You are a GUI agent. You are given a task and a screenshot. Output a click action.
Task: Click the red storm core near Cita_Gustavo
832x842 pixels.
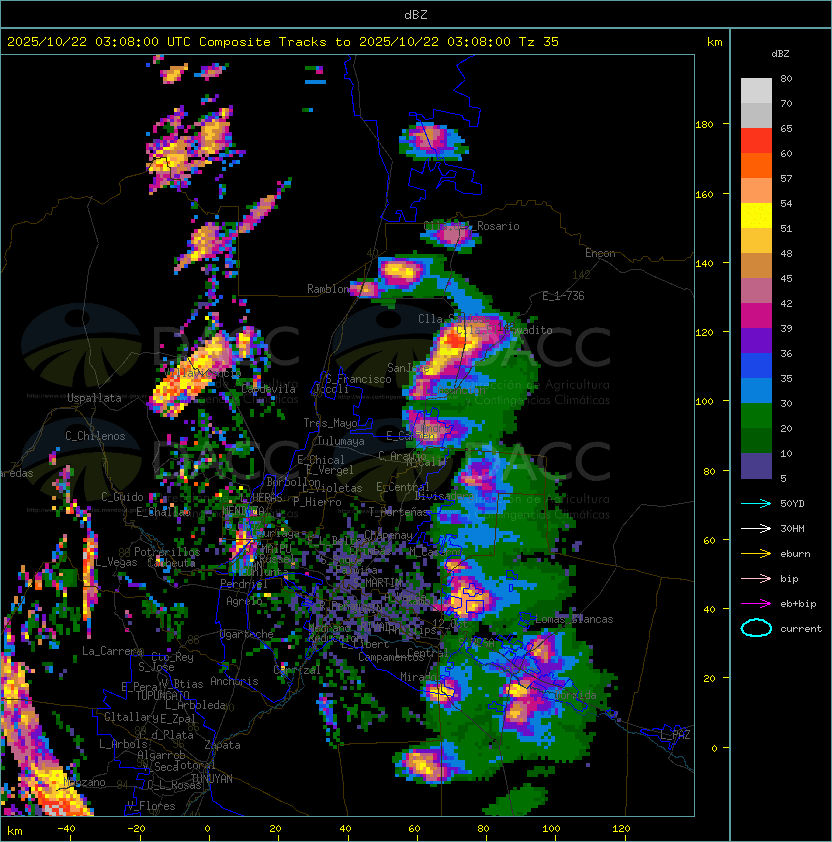pyautogui.click(x=455, y=339)
